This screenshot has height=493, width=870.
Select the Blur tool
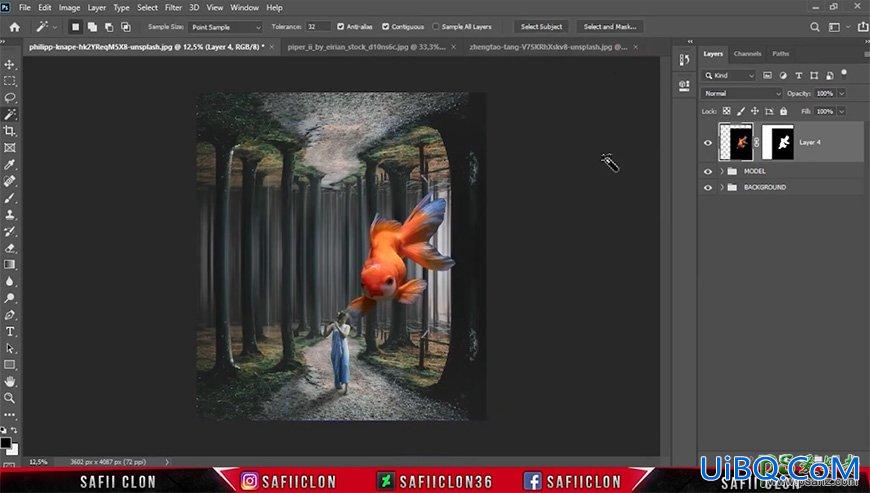pos(9,281)
